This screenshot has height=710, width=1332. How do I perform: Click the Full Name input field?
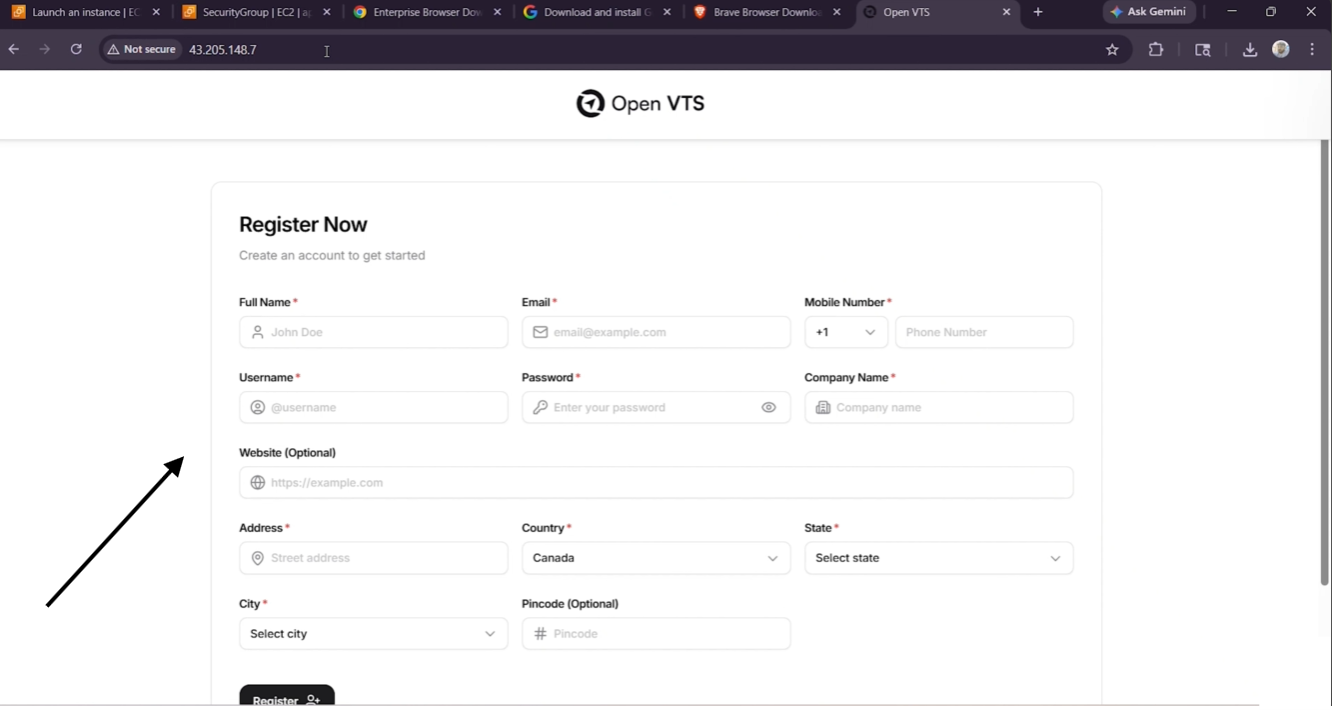tap(373, 332)
